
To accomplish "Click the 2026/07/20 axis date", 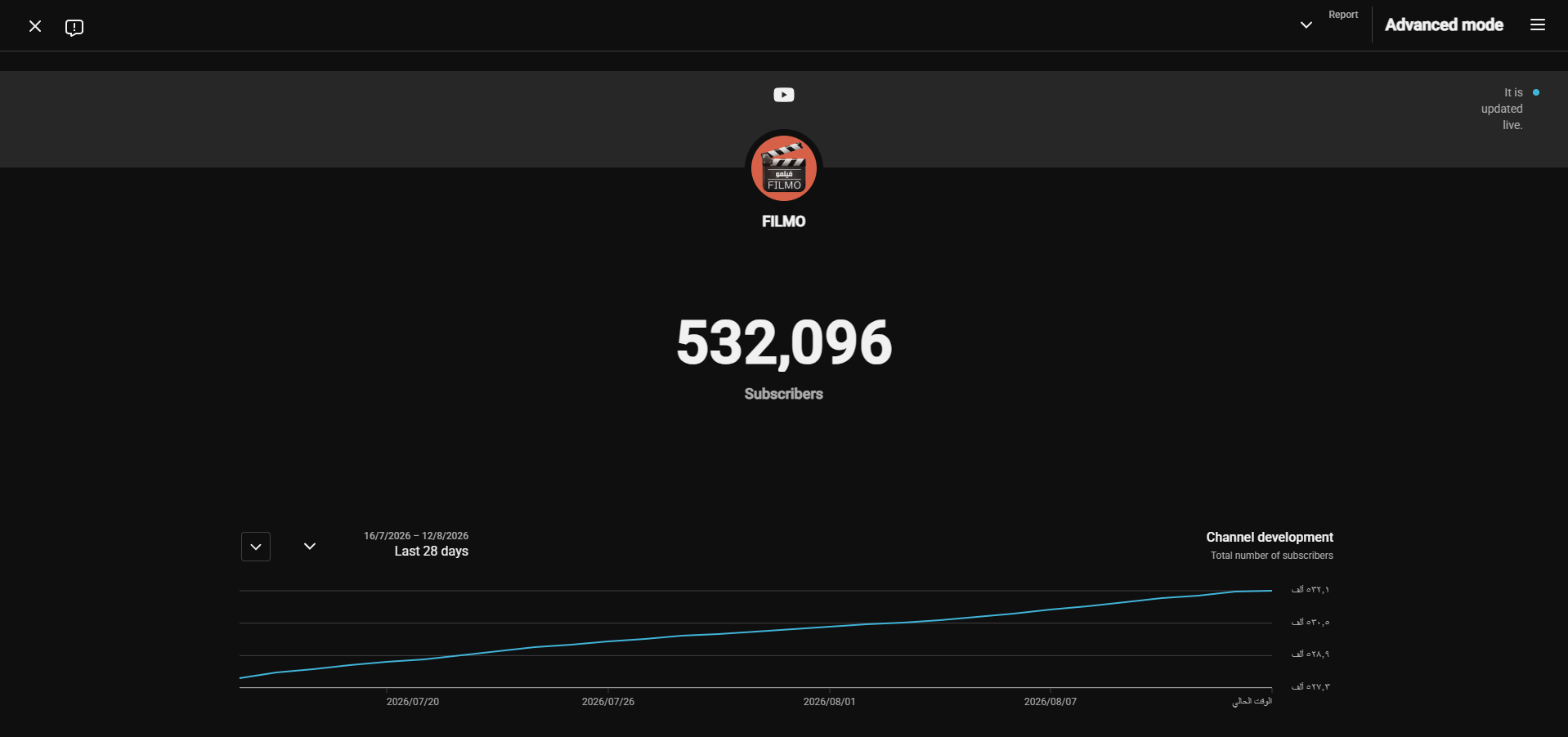I will [413, 702].
